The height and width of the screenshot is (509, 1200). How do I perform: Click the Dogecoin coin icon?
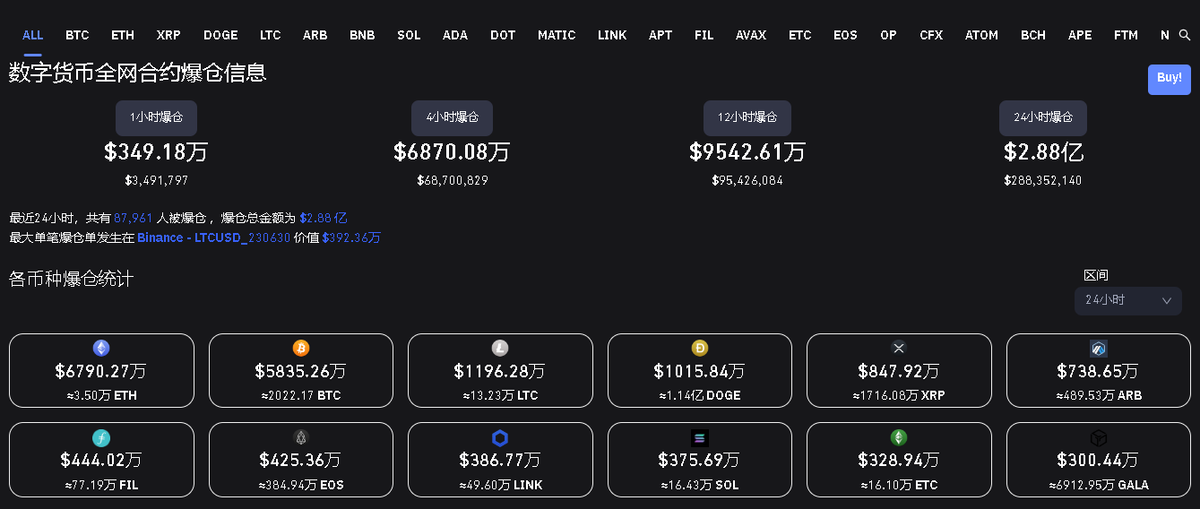point(700,348)
